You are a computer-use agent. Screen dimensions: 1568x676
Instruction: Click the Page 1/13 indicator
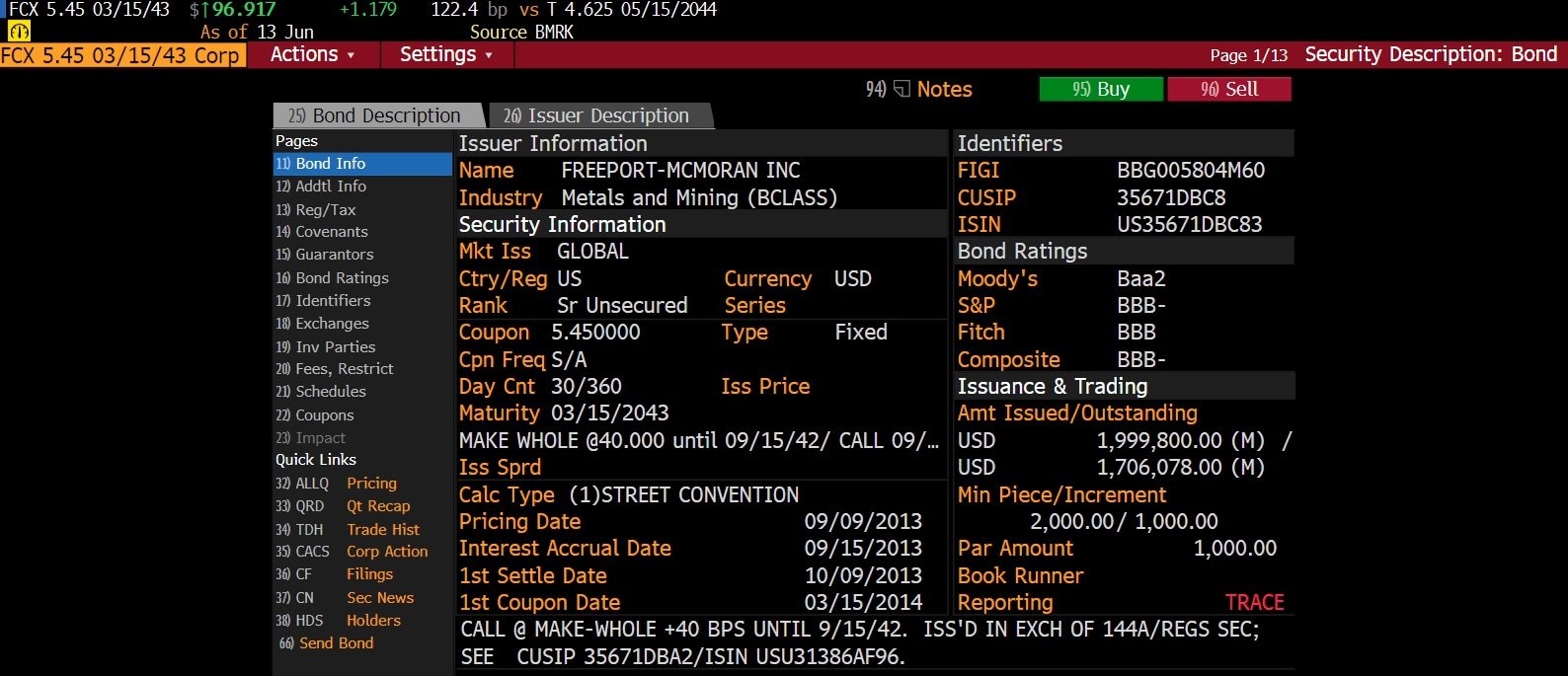click(1249, 56)
